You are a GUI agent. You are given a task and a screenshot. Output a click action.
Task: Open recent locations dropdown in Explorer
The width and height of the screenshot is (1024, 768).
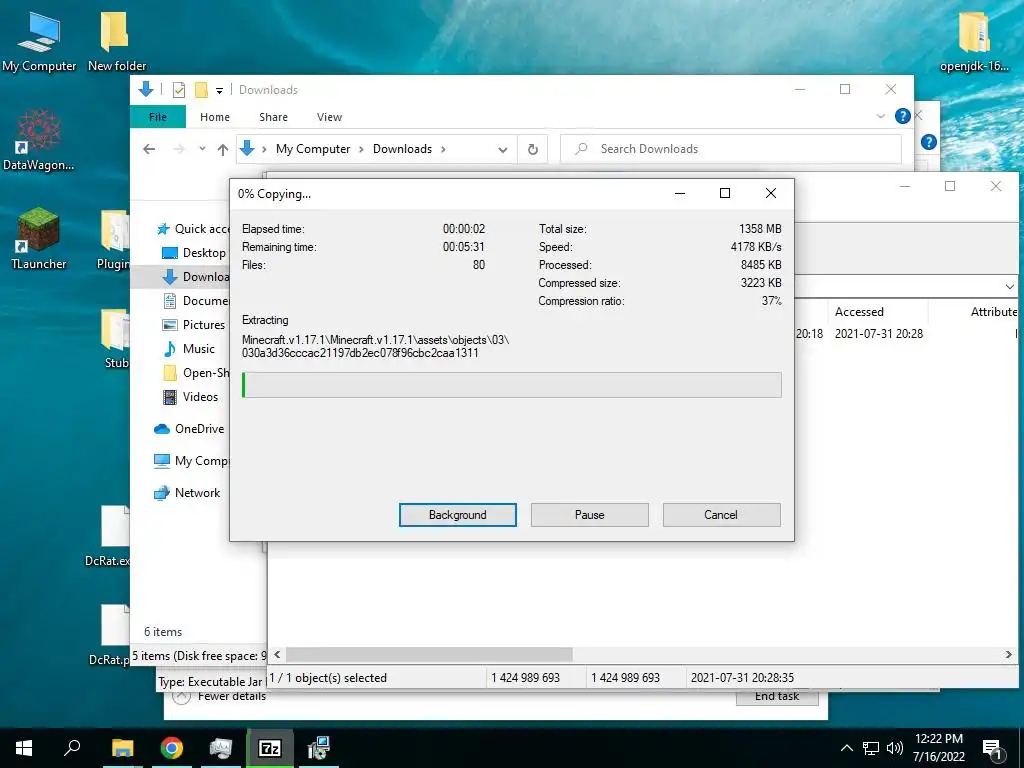point(202,149)
